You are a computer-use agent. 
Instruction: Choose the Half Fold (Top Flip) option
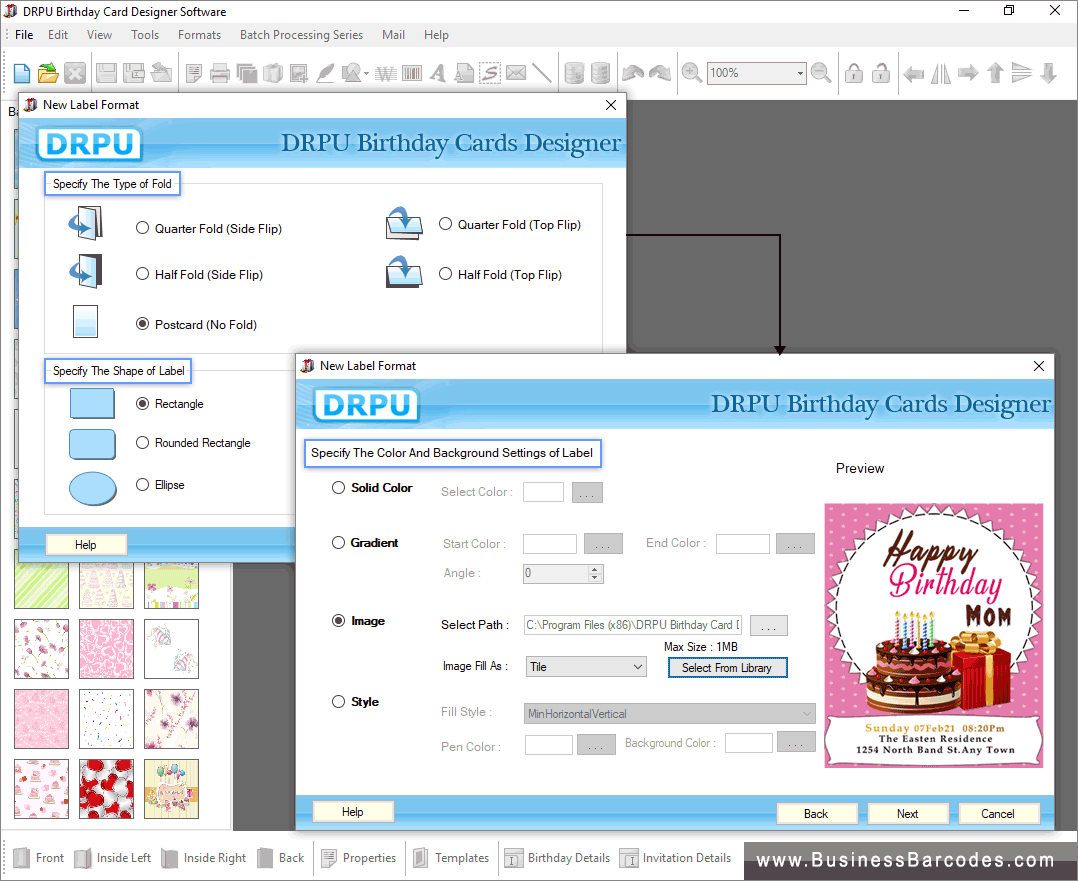[446, 274]
